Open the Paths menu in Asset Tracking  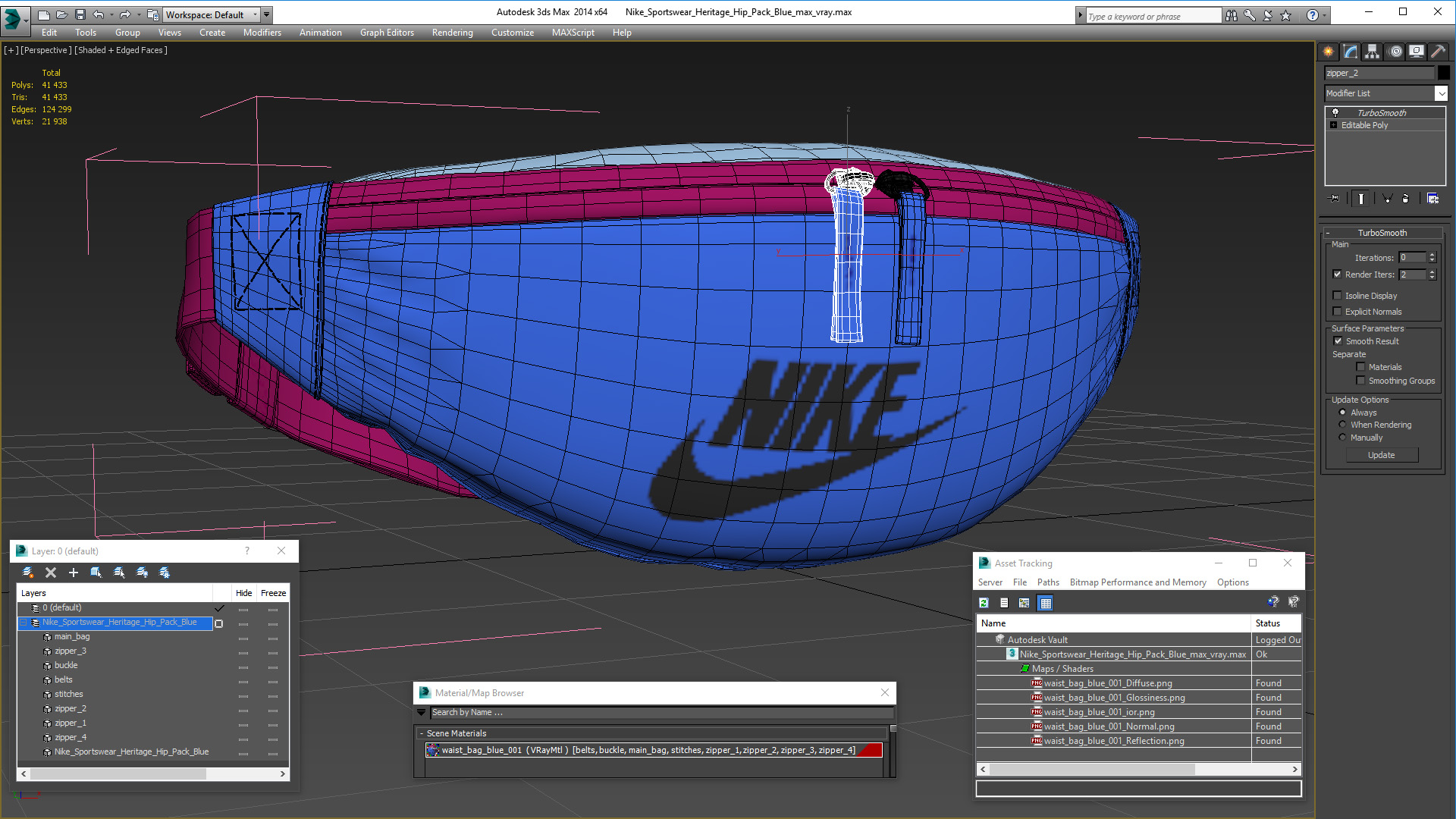[x=1048, y=582]
